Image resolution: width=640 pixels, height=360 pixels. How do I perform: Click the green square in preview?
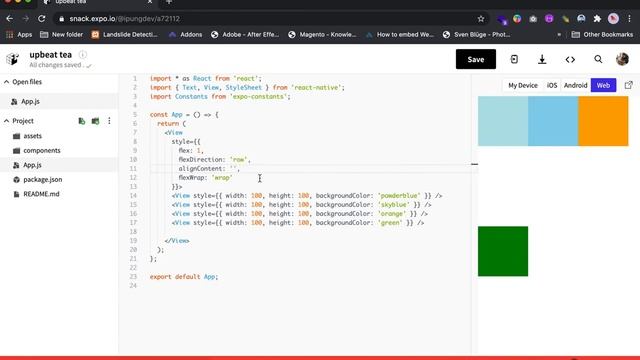coord(503,251)
